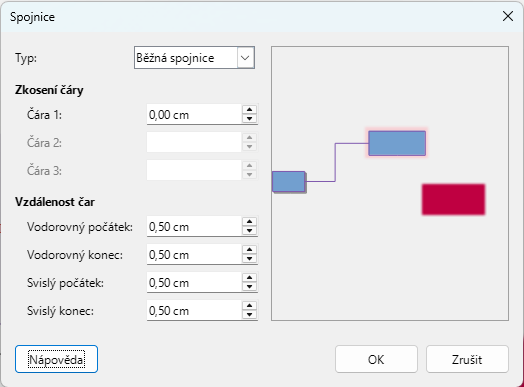Click the Vodorovný počátek input field
This screenshot has height=387, width=524.
[194, 227]
